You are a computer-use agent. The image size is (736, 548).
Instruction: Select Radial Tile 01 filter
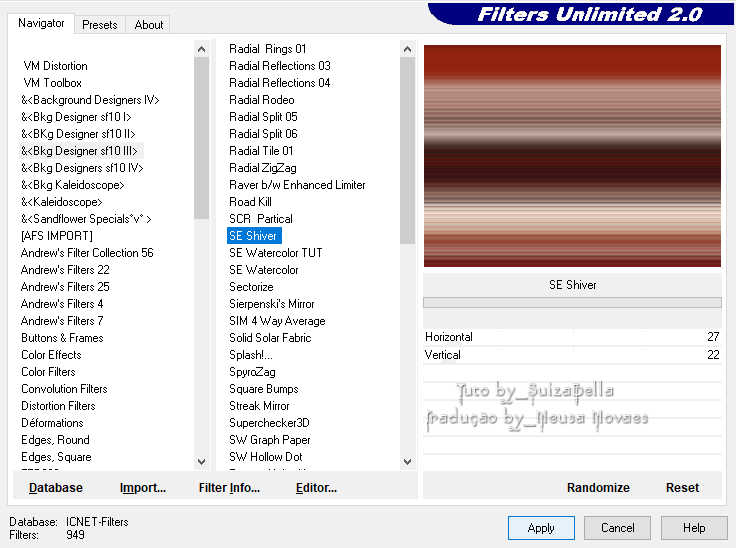pyautogui.click(x=261, y=151)
